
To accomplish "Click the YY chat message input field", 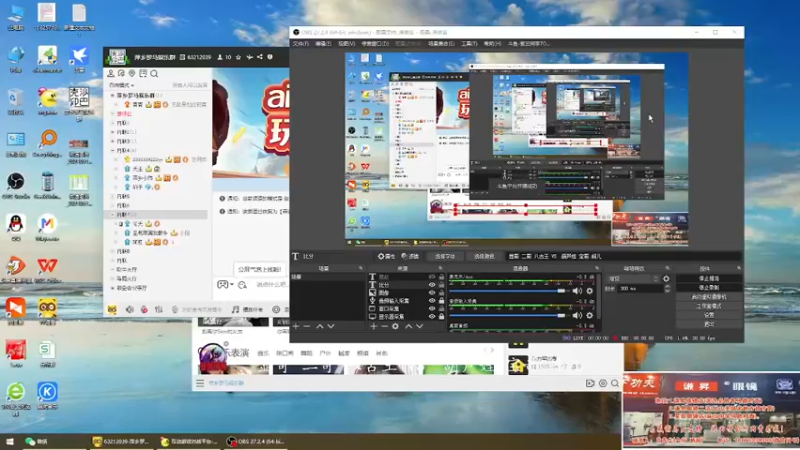I will click(271, 285).
